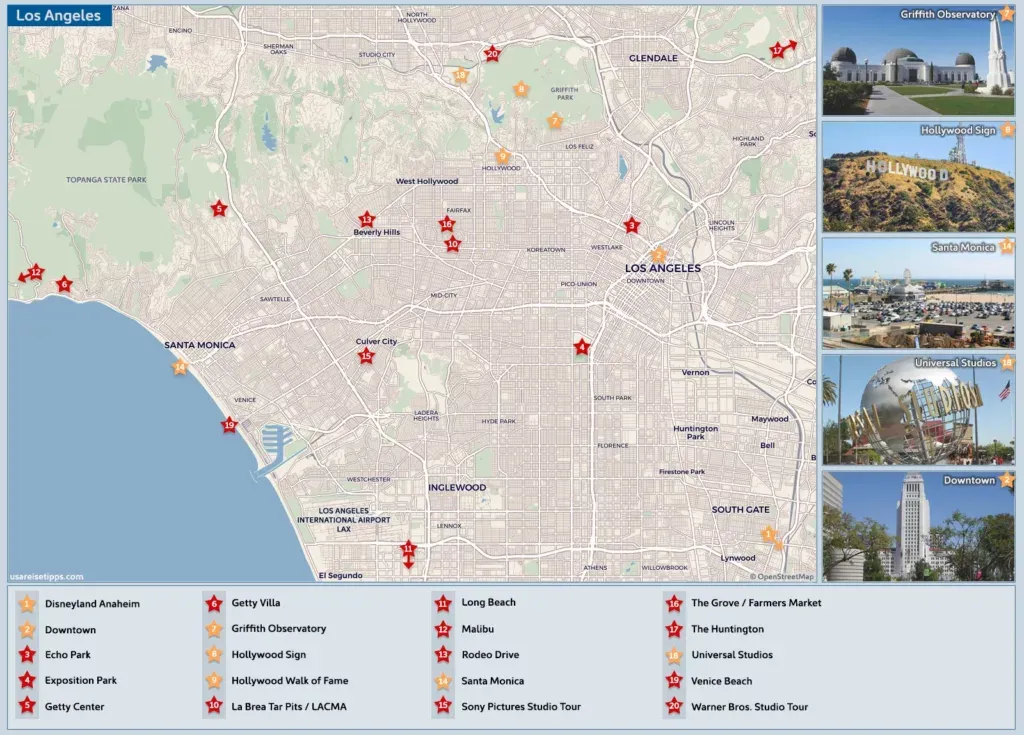Click the Universal Studios globe photo
The height and width of the screenshot is (735, 1024).
tap(918, 408)
